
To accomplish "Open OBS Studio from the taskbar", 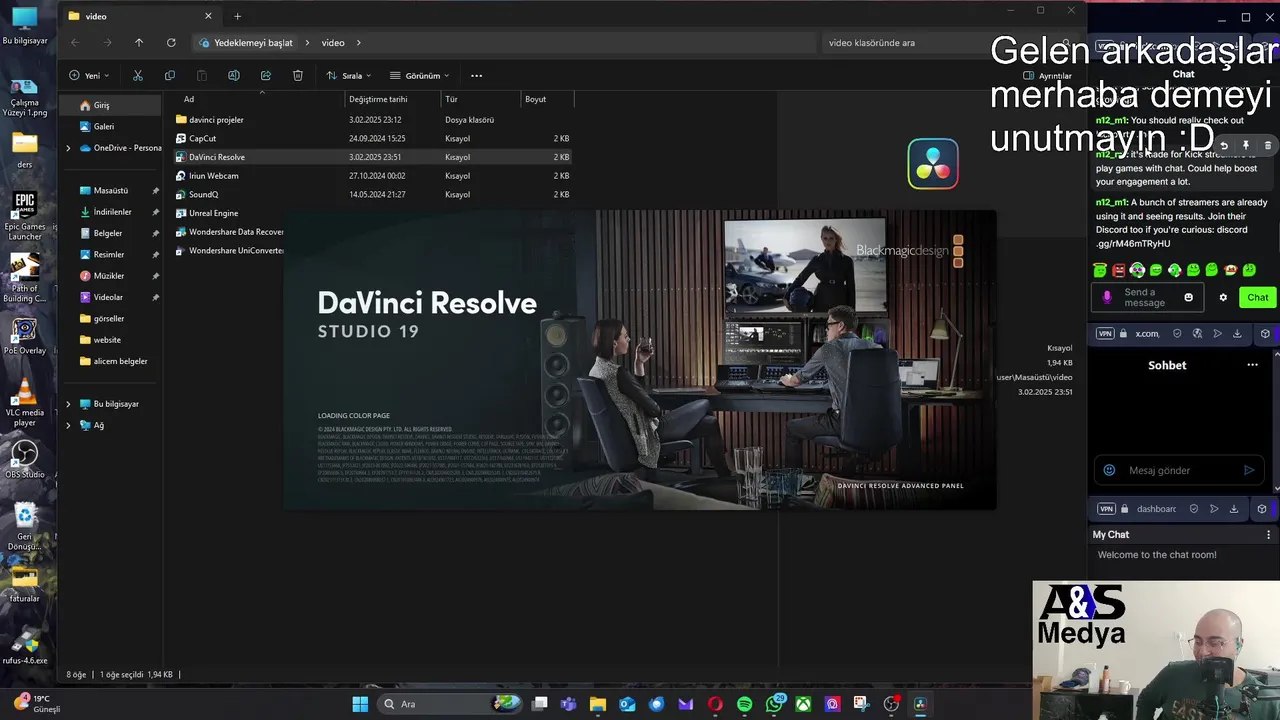I will [x=891, y=704].
